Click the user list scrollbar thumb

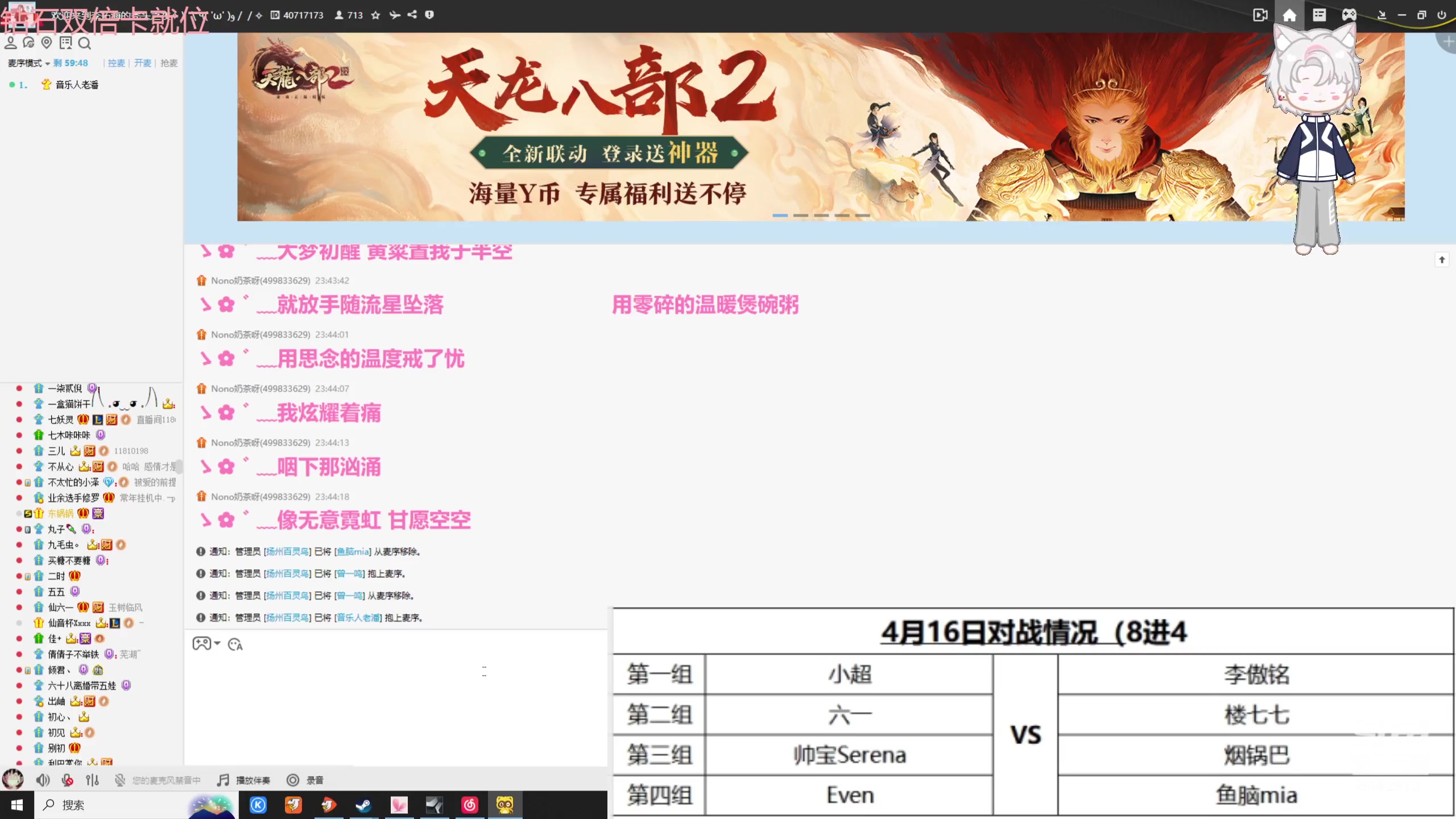pos(179,466)
